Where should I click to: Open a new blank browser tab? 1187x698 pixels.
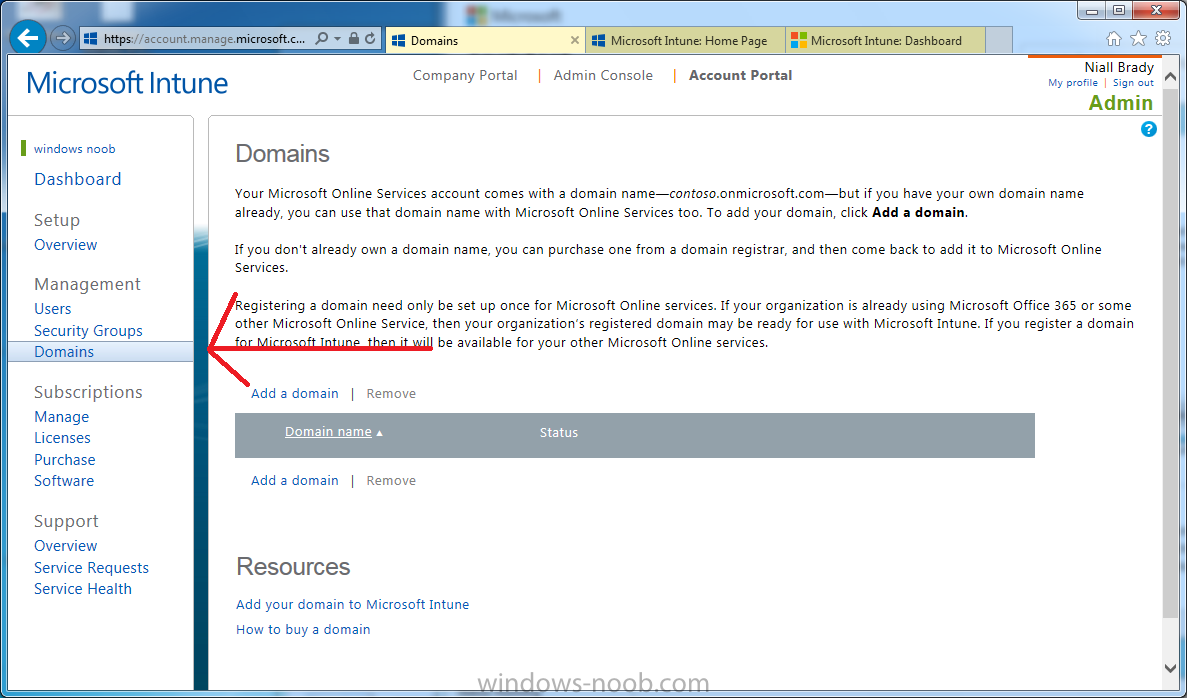coord(999,40)
